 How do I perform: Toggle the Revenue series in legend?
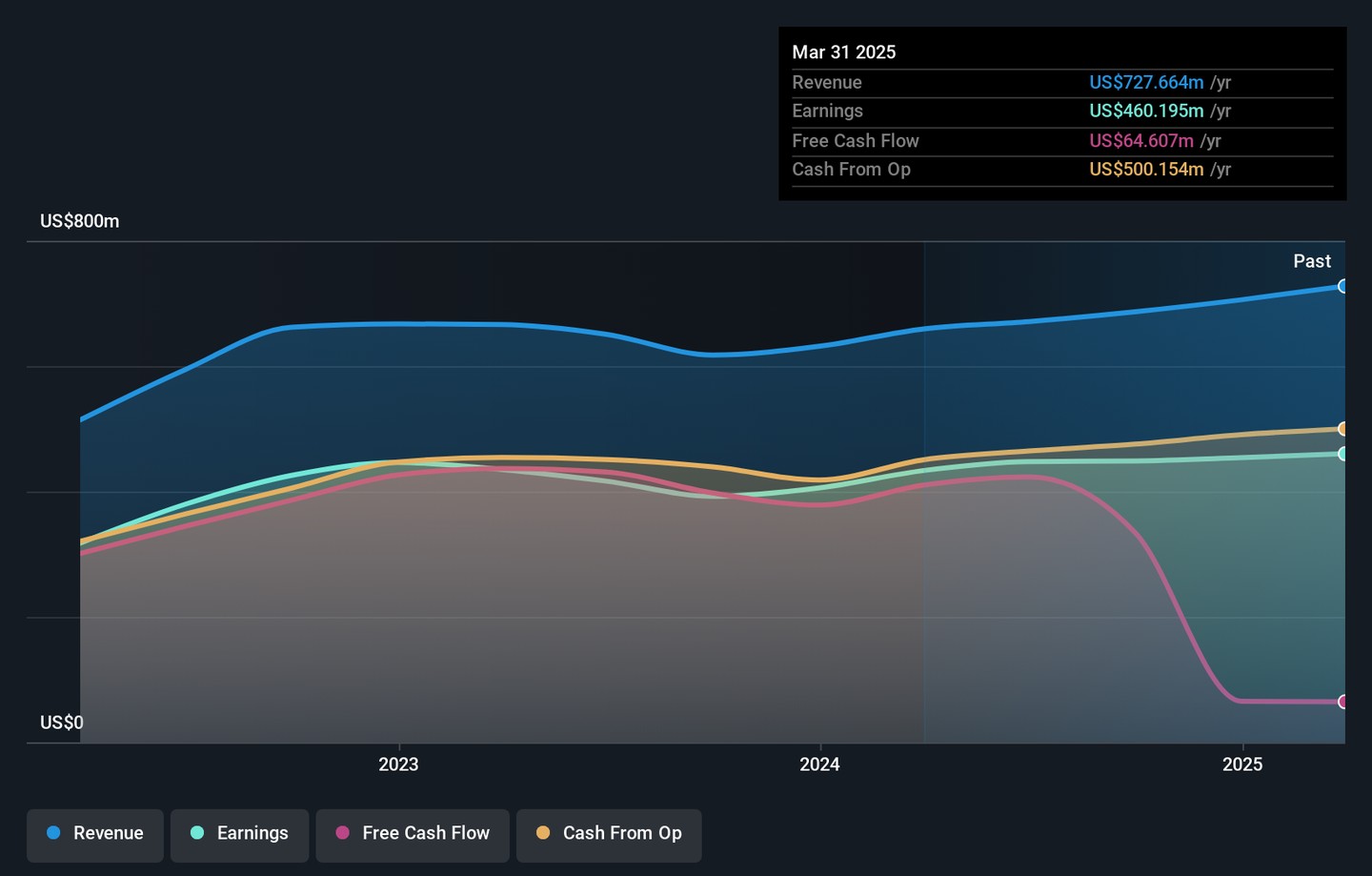[x=95, y=834]
